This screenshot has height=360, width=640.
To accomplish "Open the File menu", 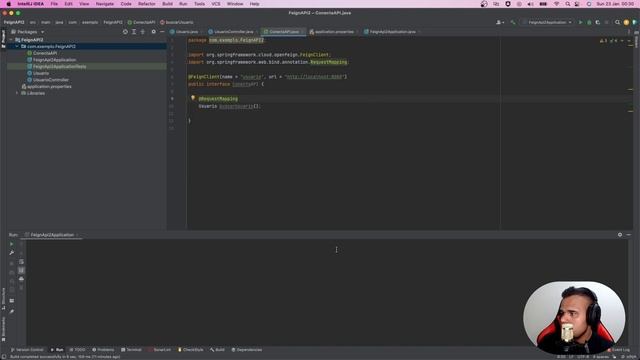I will pos(54,4).
